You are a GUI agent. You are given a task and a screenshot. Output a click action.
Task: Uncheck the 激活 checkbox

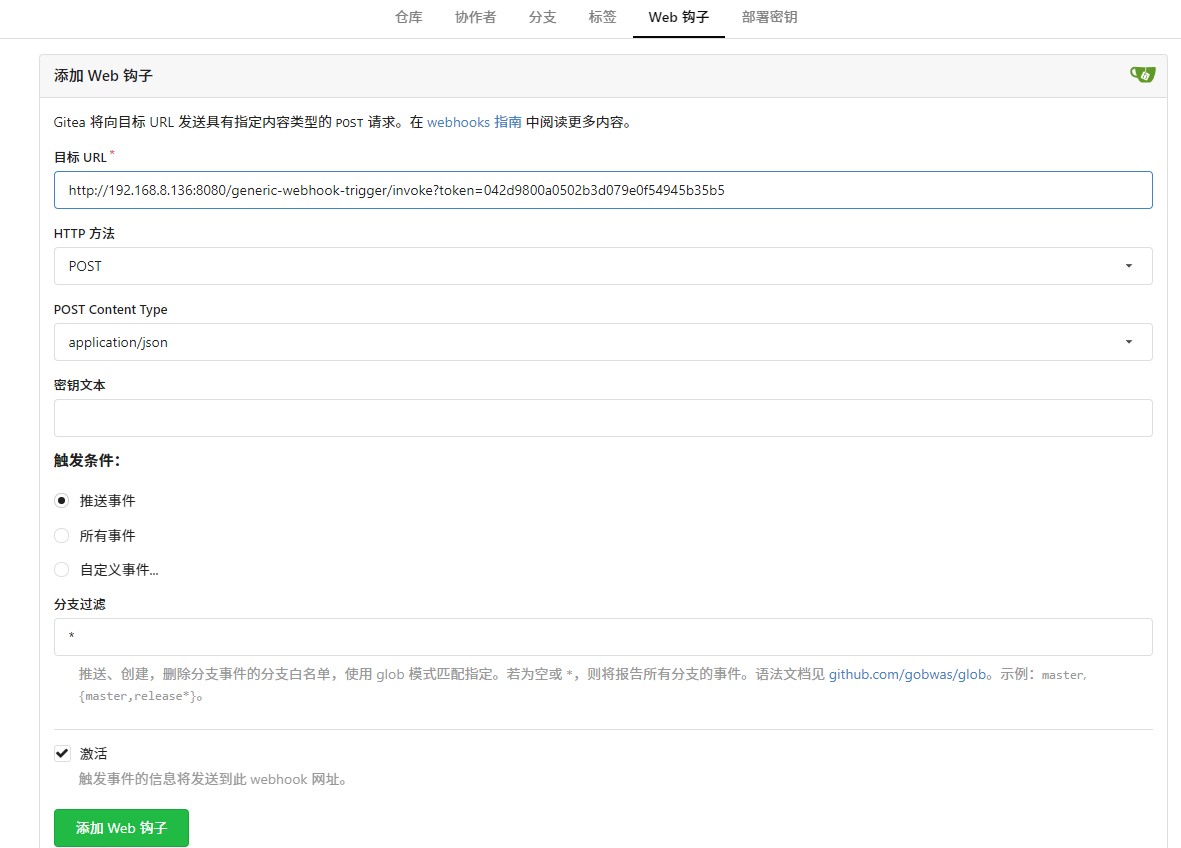pyautogui.click(x=62, y=754)
